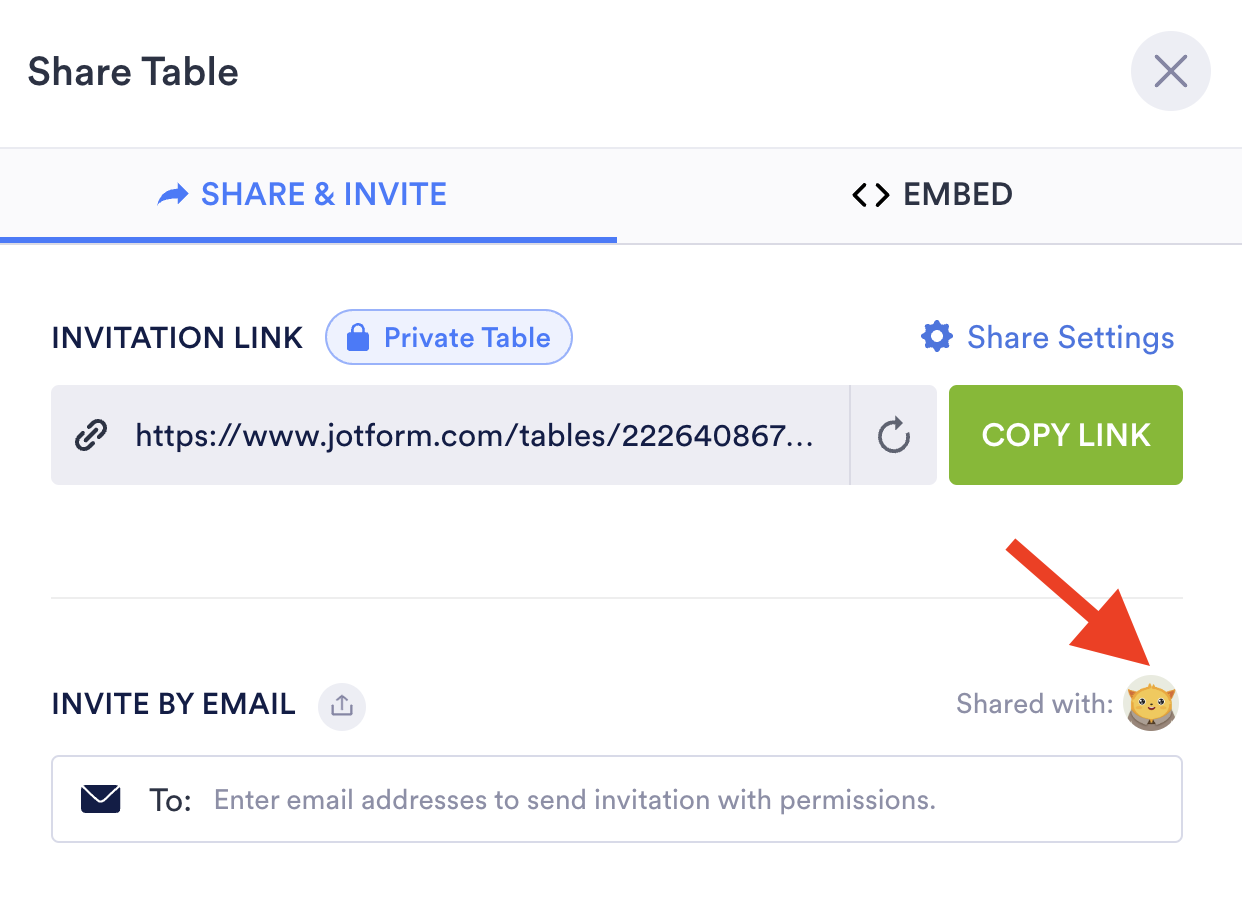
Task: Click the chain link icon
Action: click(92, 436)
